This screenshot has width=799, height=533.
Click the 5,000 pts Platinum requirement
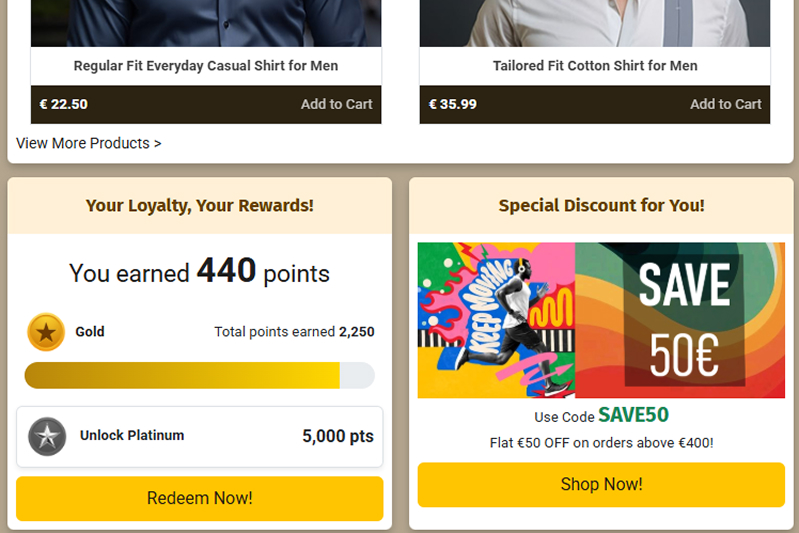pyautogui.click(x=338, y=436)
